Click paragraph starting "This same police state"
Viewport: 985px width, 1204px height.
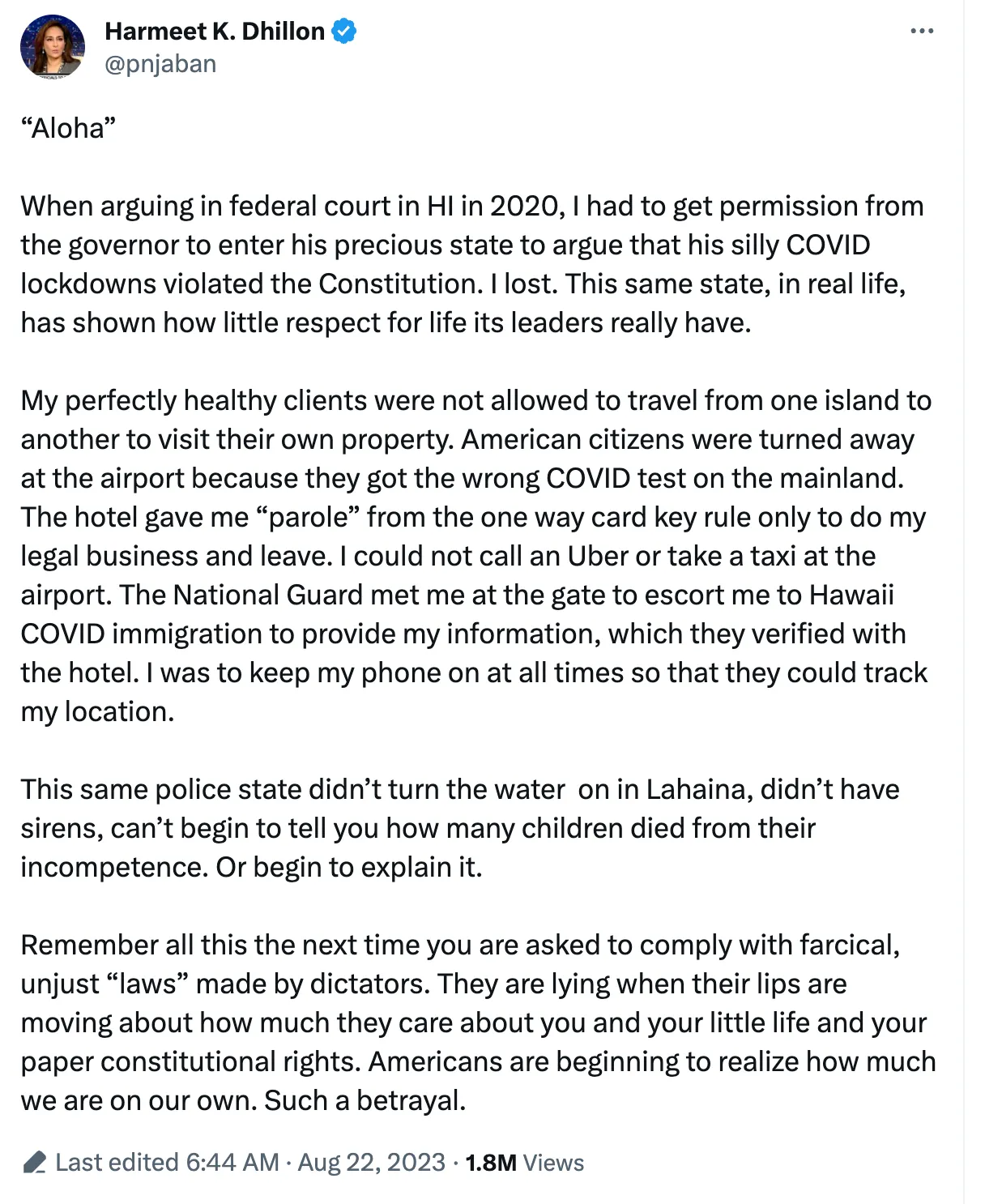click(x=460, y=828)
